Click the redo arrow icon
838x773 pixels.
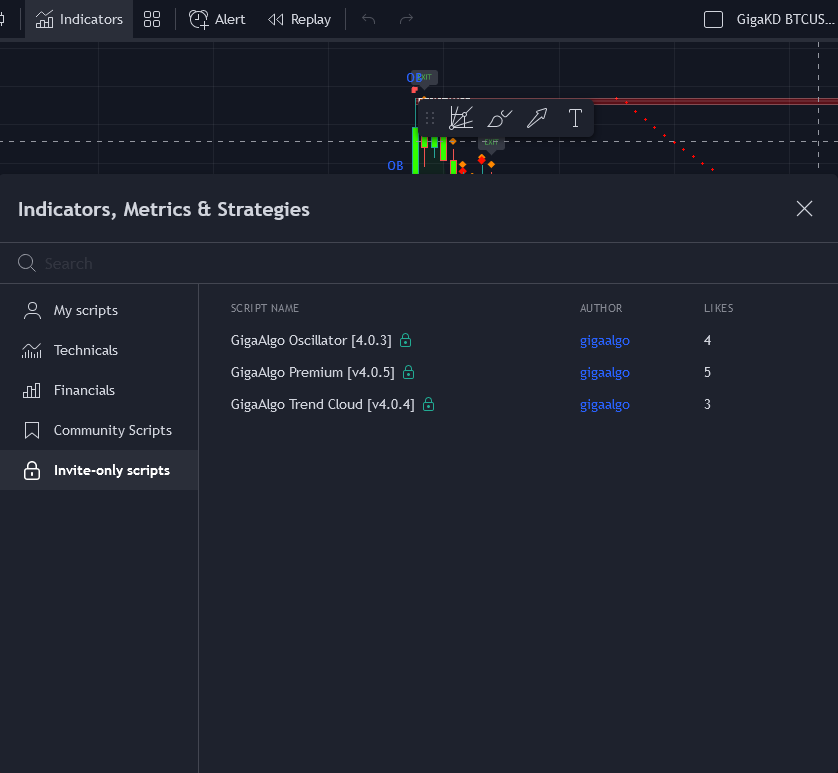pos(406,19)
